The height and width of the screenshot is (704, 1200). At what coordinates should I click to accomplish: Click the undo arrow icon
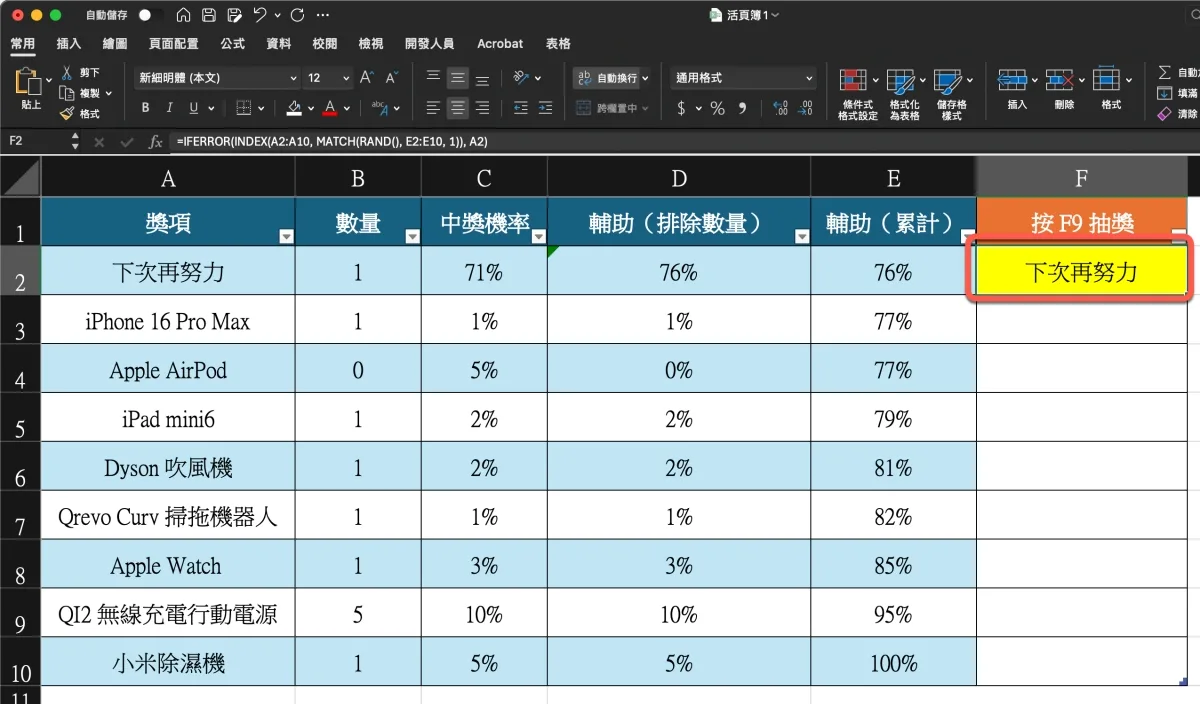click(x=261, y=16)
